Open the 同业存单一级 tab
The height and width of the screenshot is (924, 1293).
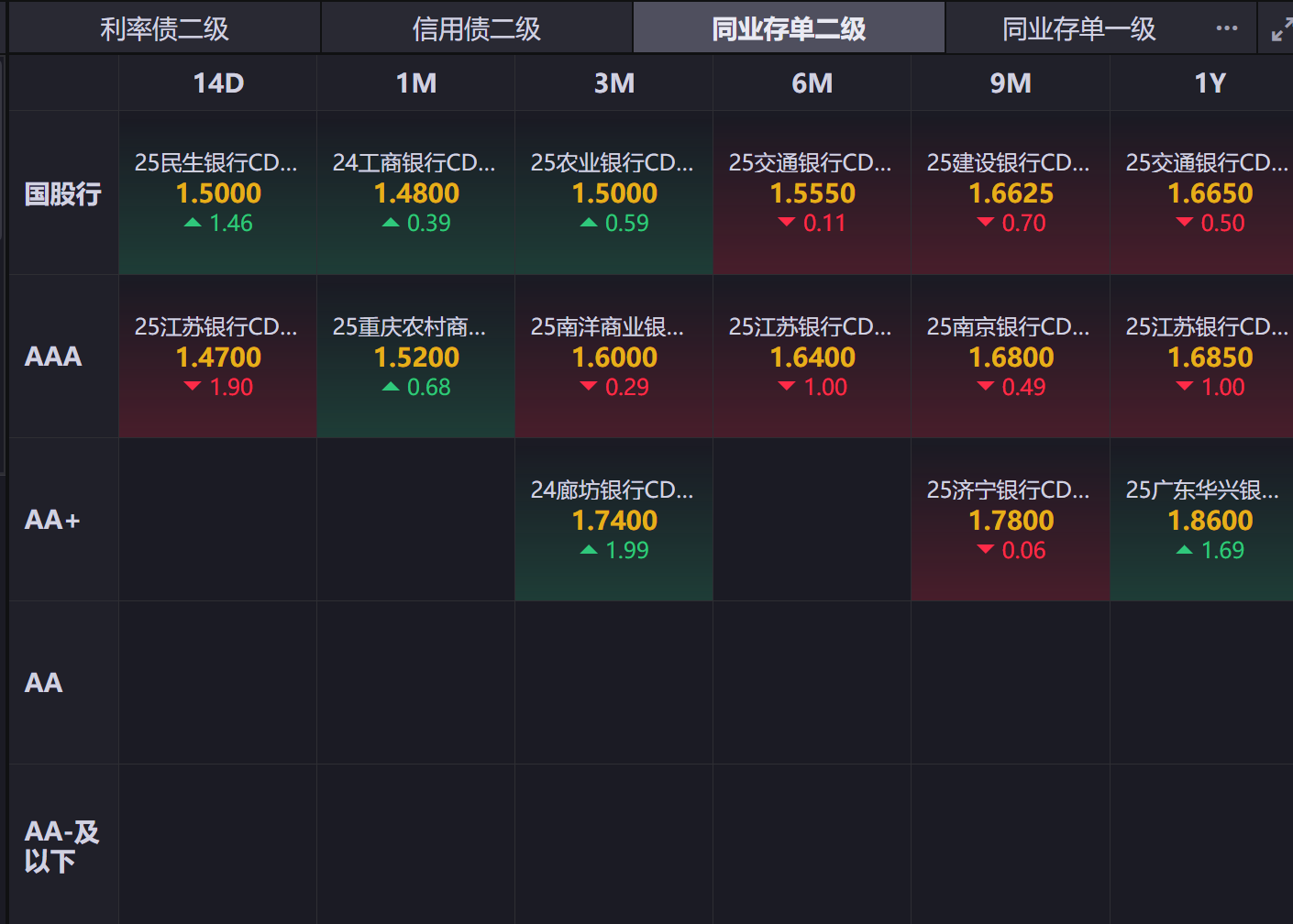(x=1079, y=28)
